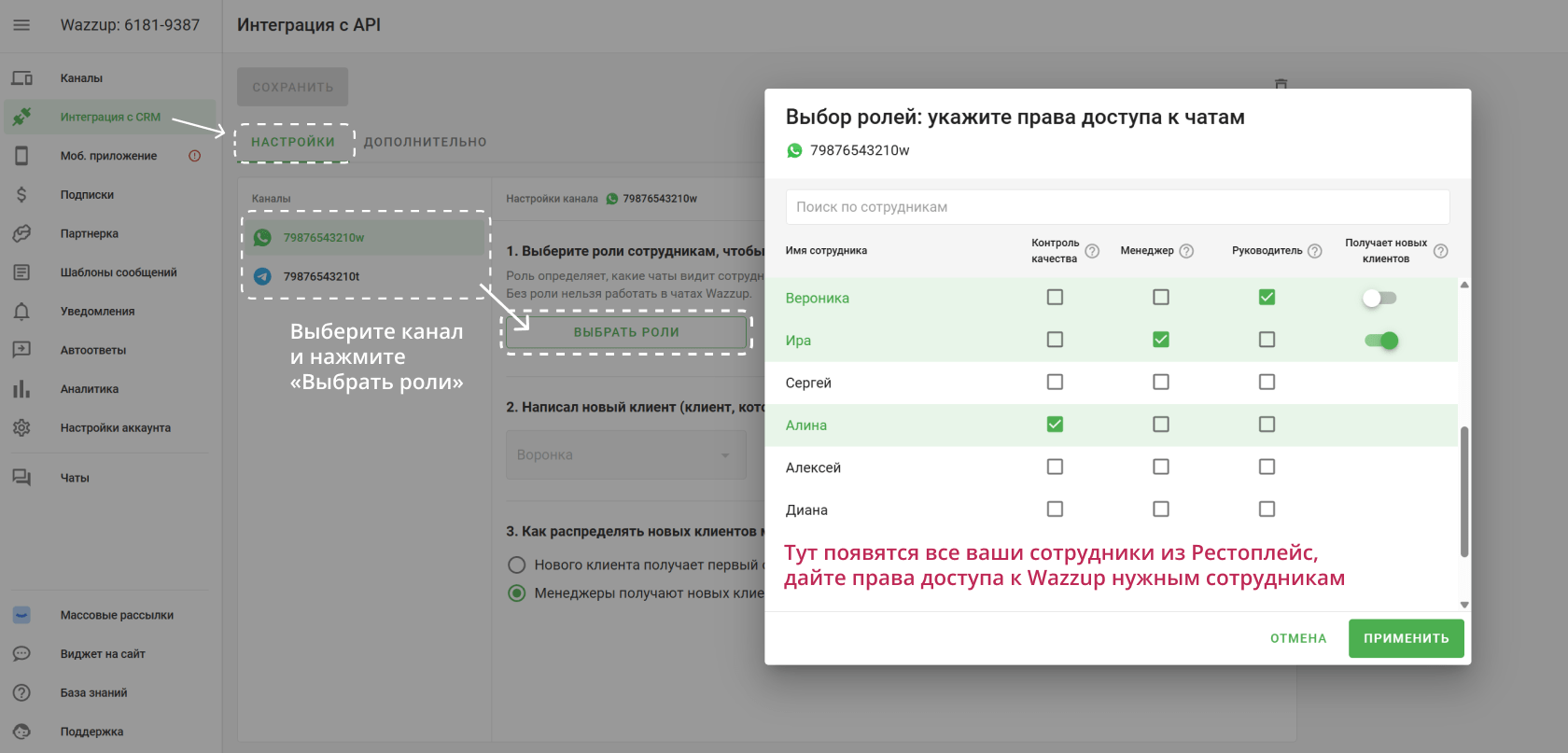
Task: Select channel 79876543210t in list
Action: pos(366,276)
